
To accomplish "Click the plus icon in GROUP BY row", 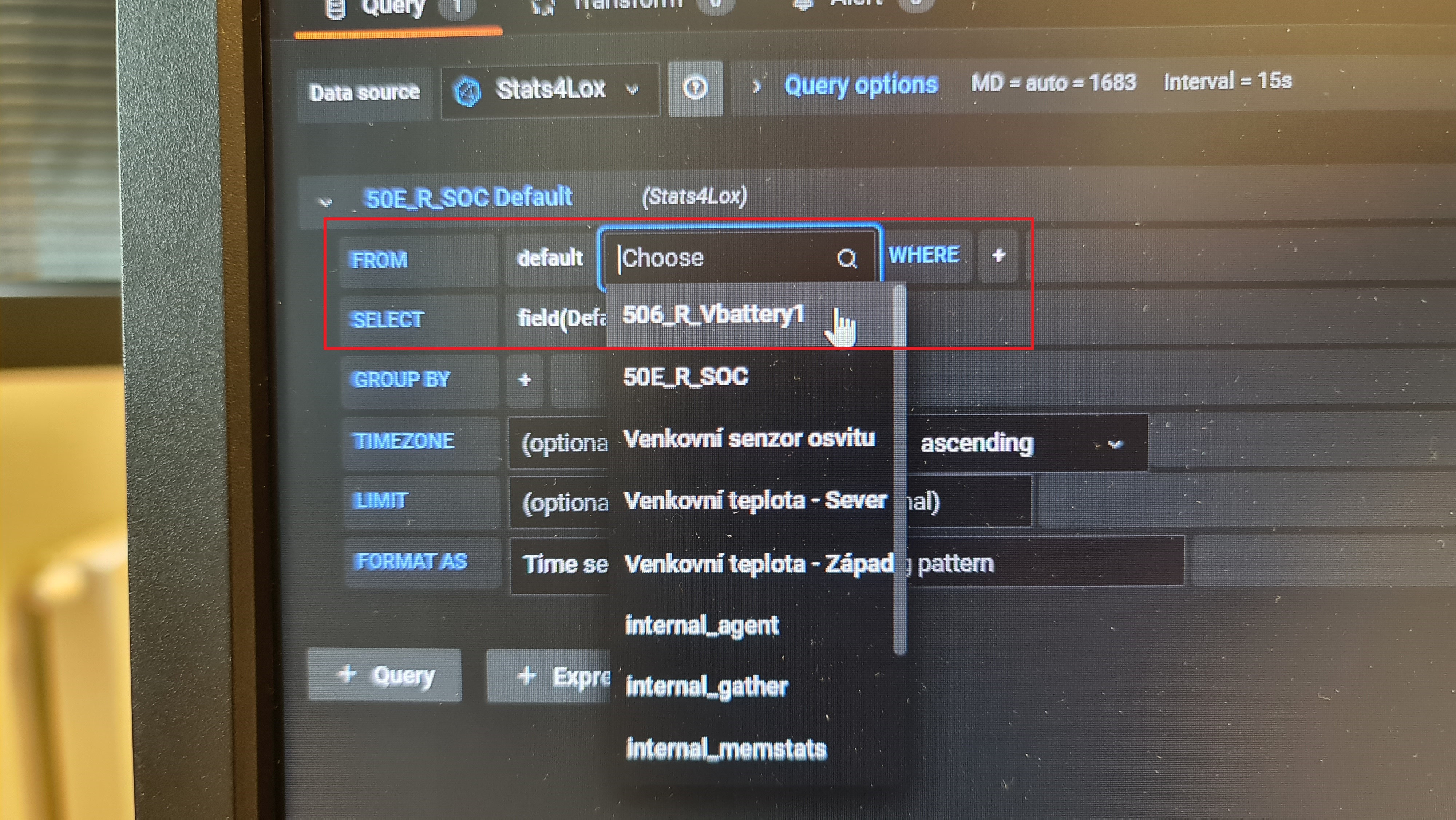I will pos(525,379).
